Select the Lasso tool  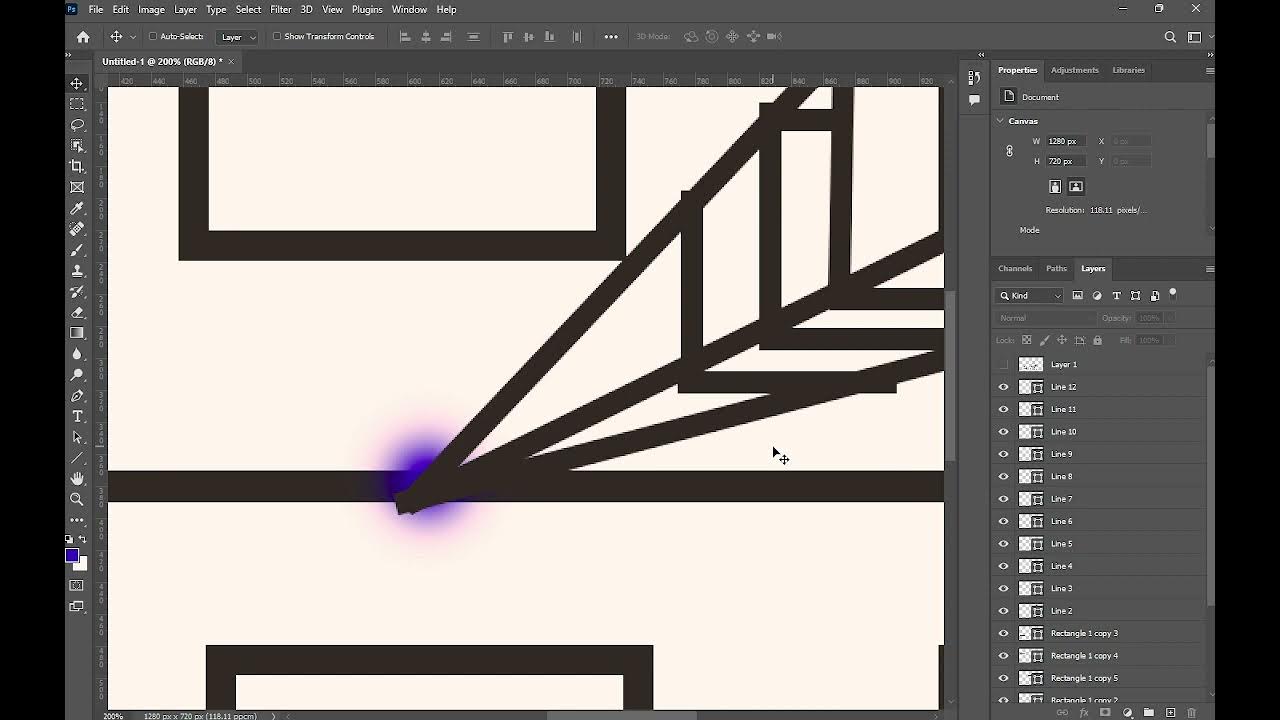click(x=77, y=125)
